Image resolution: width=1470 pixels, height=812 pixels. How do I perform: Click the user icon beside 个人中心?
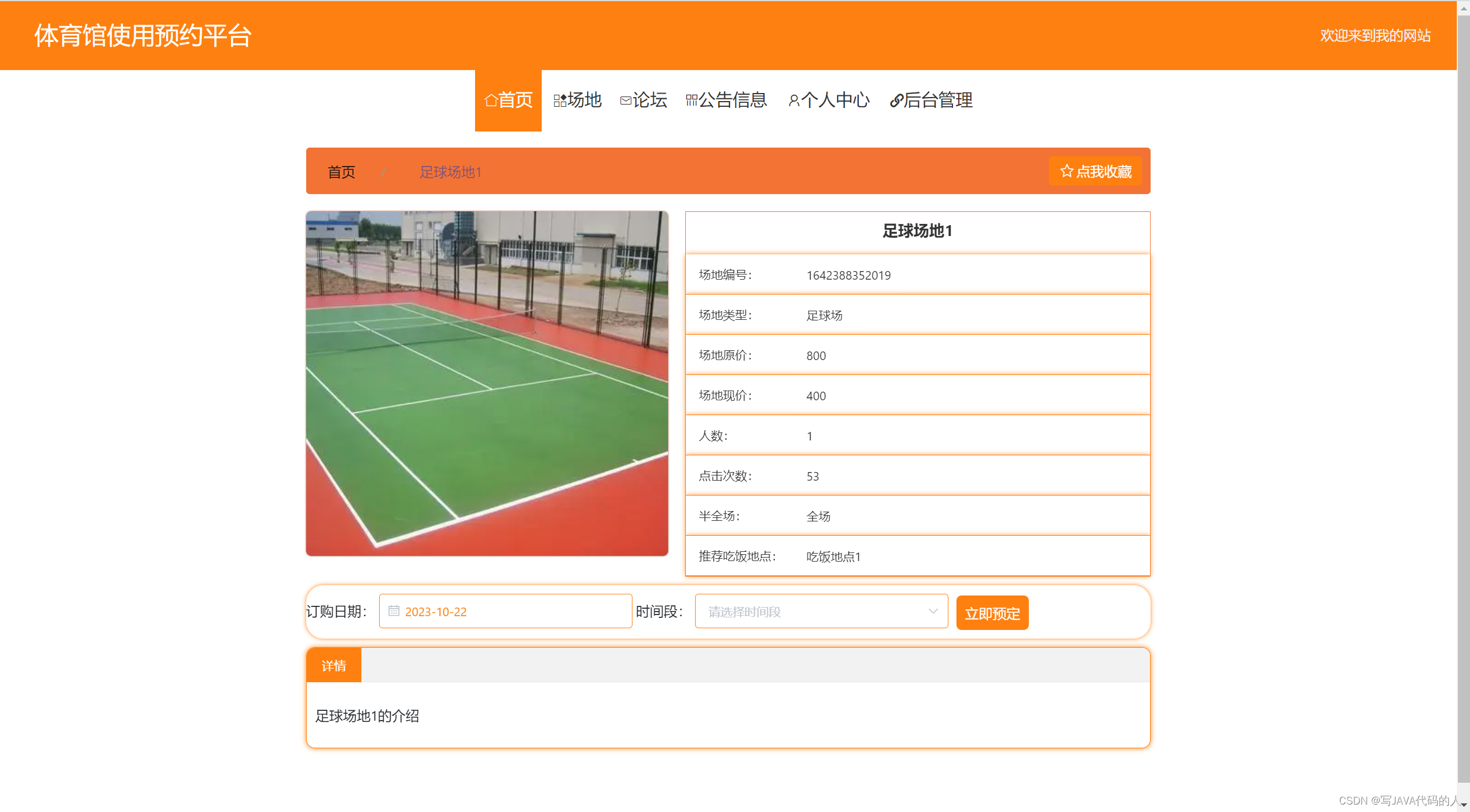coord(793,100)
